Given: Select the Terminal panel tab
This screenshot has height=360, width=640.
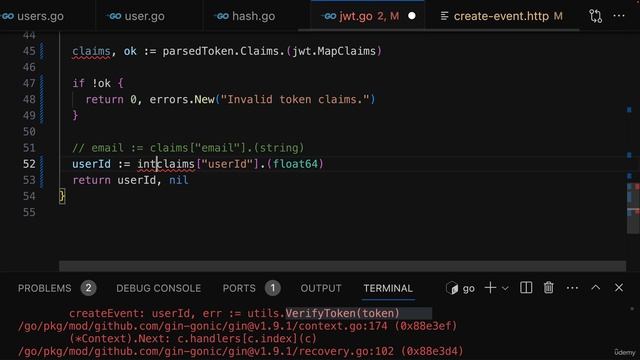Looking at the screenshot, I should pos(388,288).
